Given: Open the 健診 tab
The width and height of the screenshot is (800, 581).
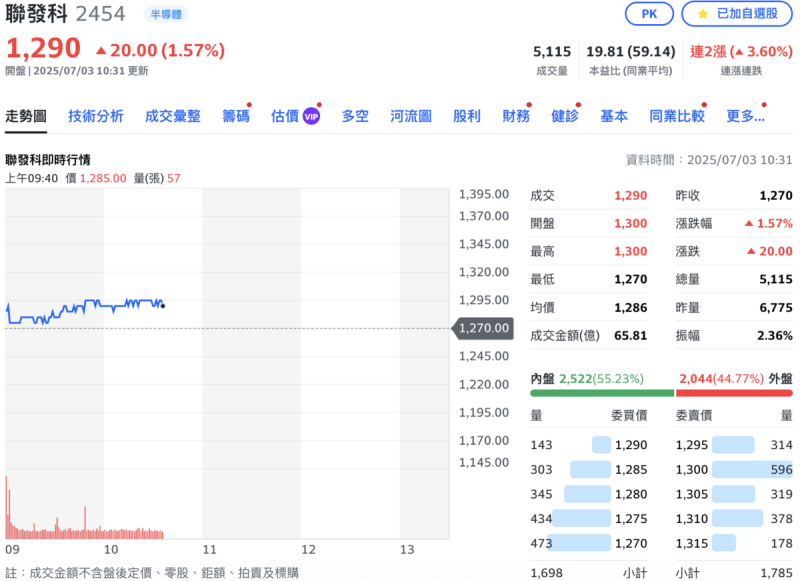Looking at the screenshot, I should click(565, 116).
